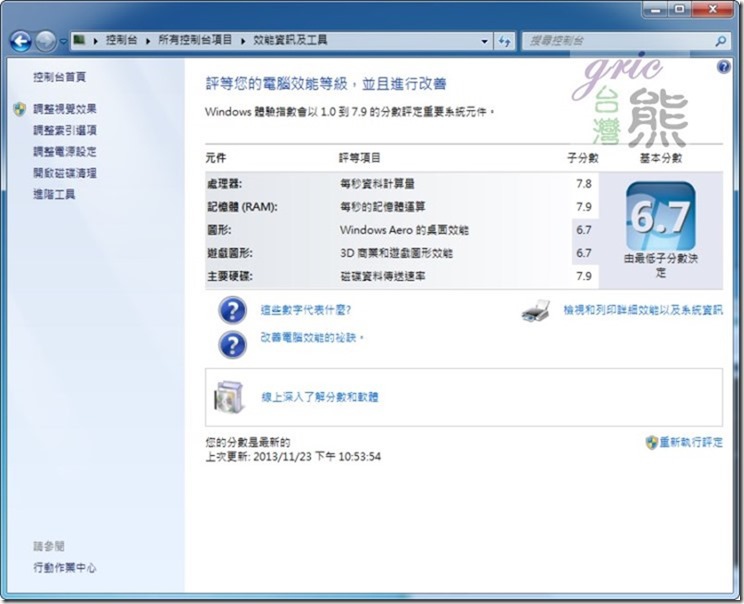The width and height of the screenshot is (744, 604).
Task: Expand arrow after 控制台 breadcrumb
Action: (x=148, y=41)
